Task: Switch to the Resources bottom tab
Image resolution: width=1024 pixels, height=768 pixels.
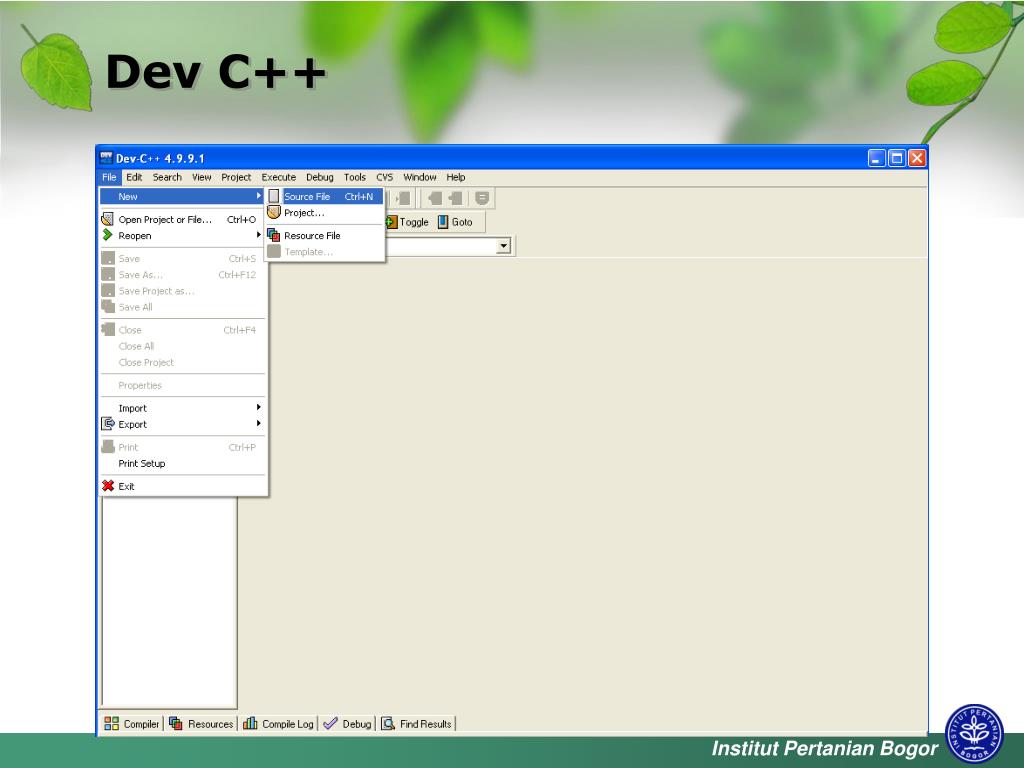Action: coord(202,724)
